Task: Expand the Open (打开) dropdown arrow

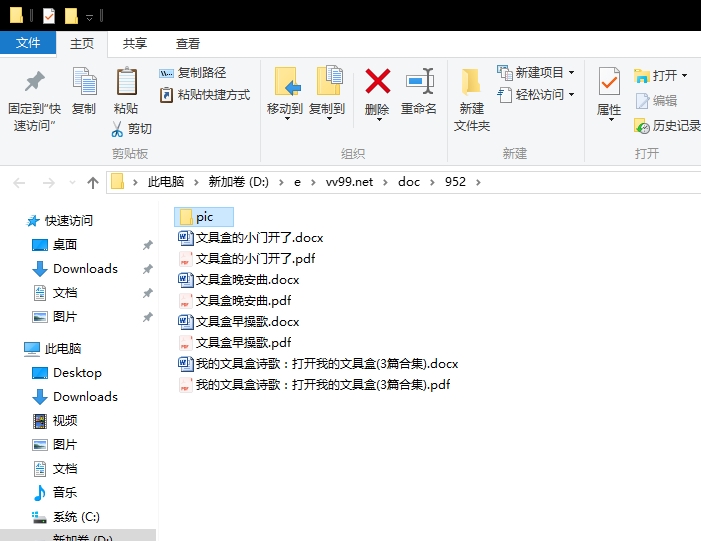Action: coord(684,76)
